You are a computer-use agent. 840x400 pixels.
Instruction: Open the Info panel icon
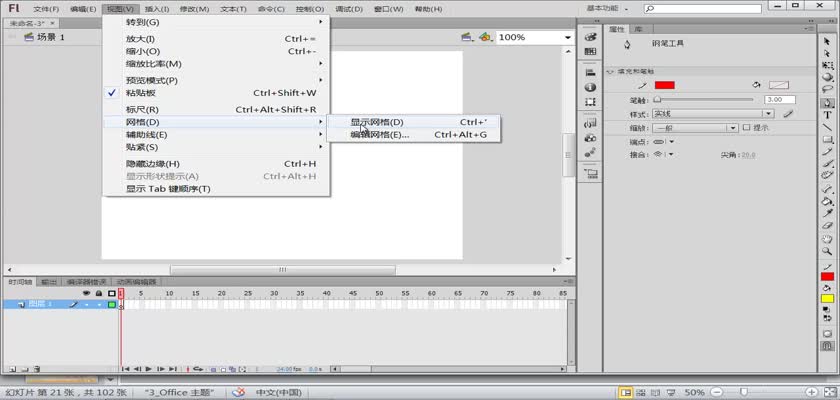point(590,87)
